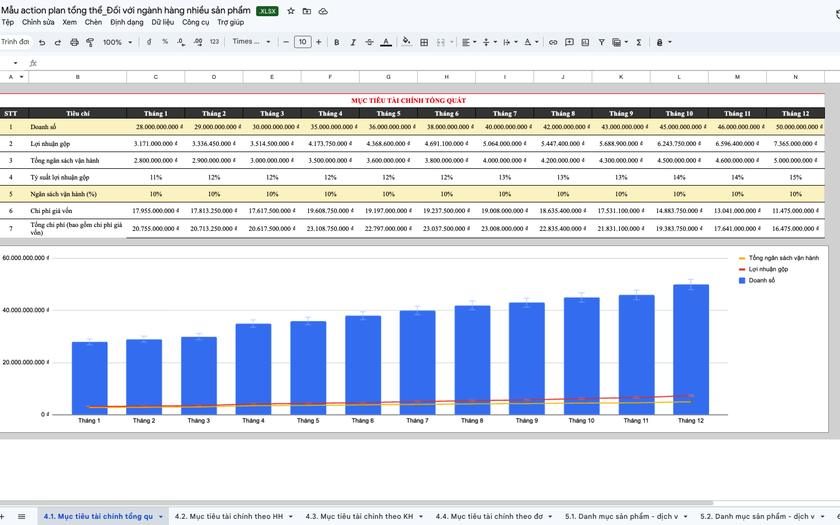Click the Tháng 12 blue chart bar

click(x=691, y=349)
